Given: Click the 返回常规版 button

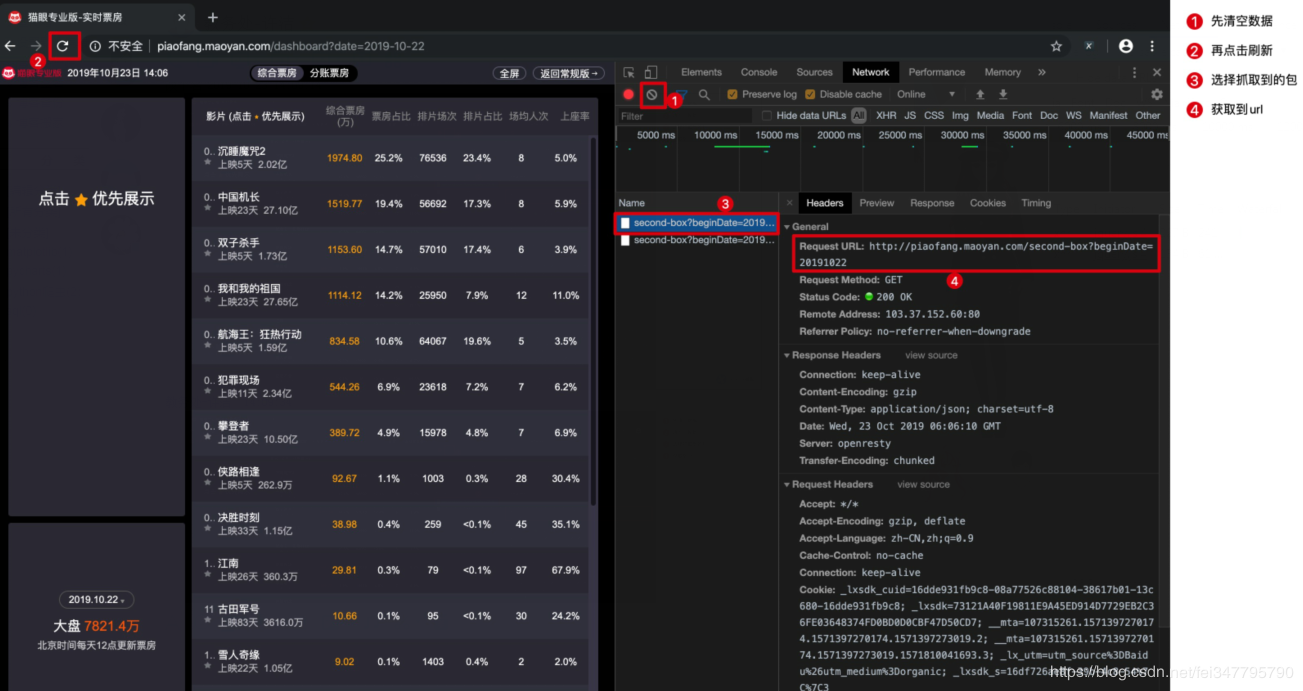Looking at the screenshot, I should pos(569,73).
